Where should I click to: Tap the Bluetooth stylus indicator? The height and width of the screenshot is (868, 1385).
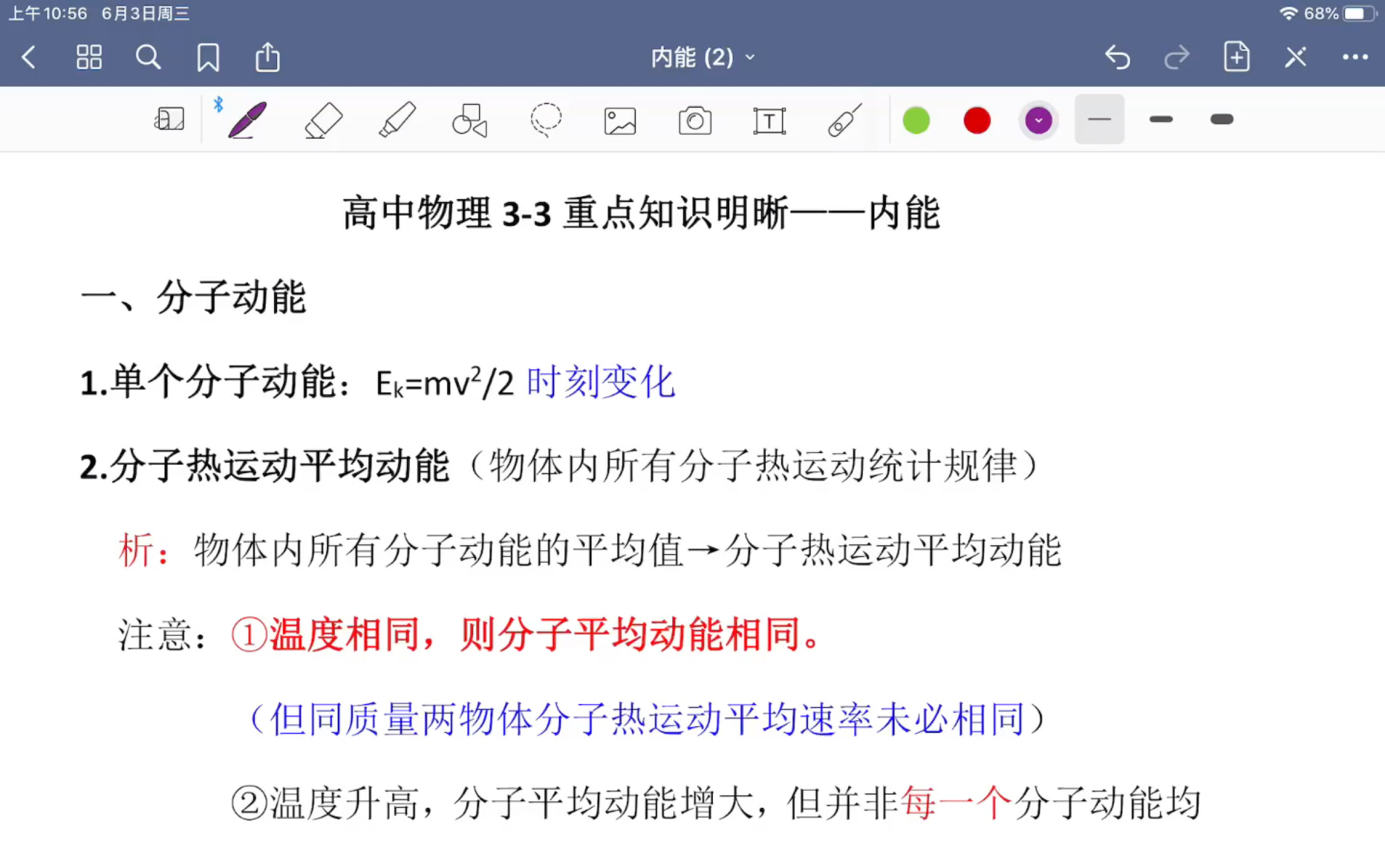(x=218, y=105)
